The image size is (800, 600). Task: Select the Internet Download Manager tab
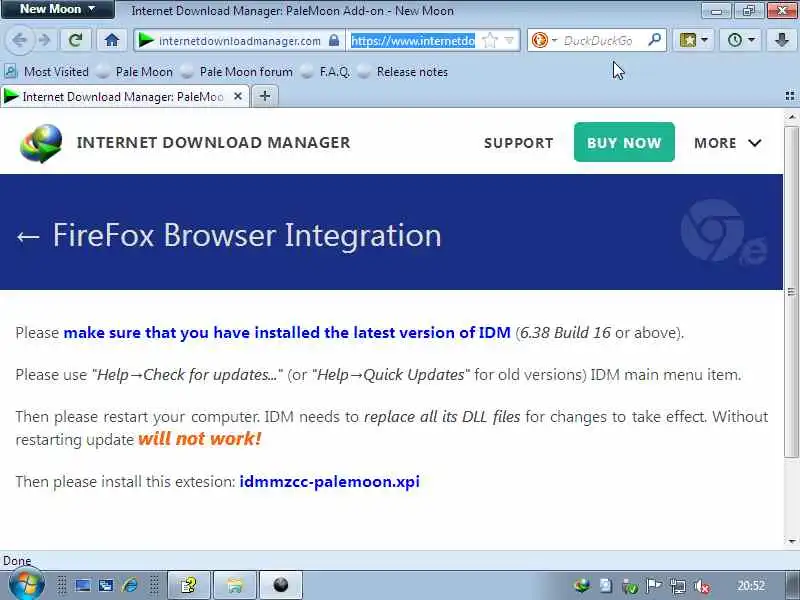(124, 96)
